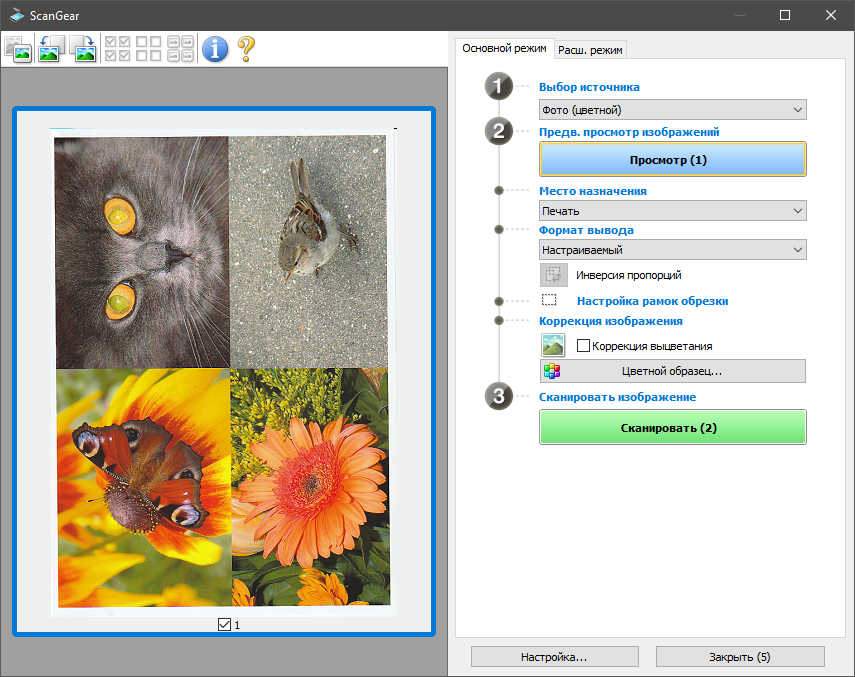Click the Сканировать изображение heading
Screen dimensions: 855x677
coord(617,397)
